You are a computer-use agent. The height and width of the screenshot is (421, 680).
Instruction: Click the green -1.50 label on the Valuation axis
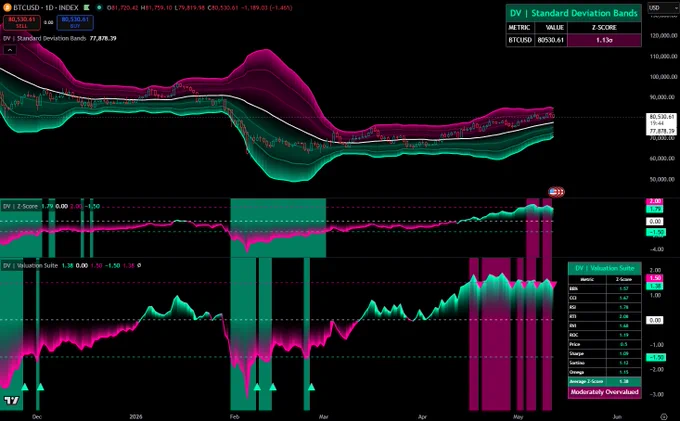coord(656,357)
